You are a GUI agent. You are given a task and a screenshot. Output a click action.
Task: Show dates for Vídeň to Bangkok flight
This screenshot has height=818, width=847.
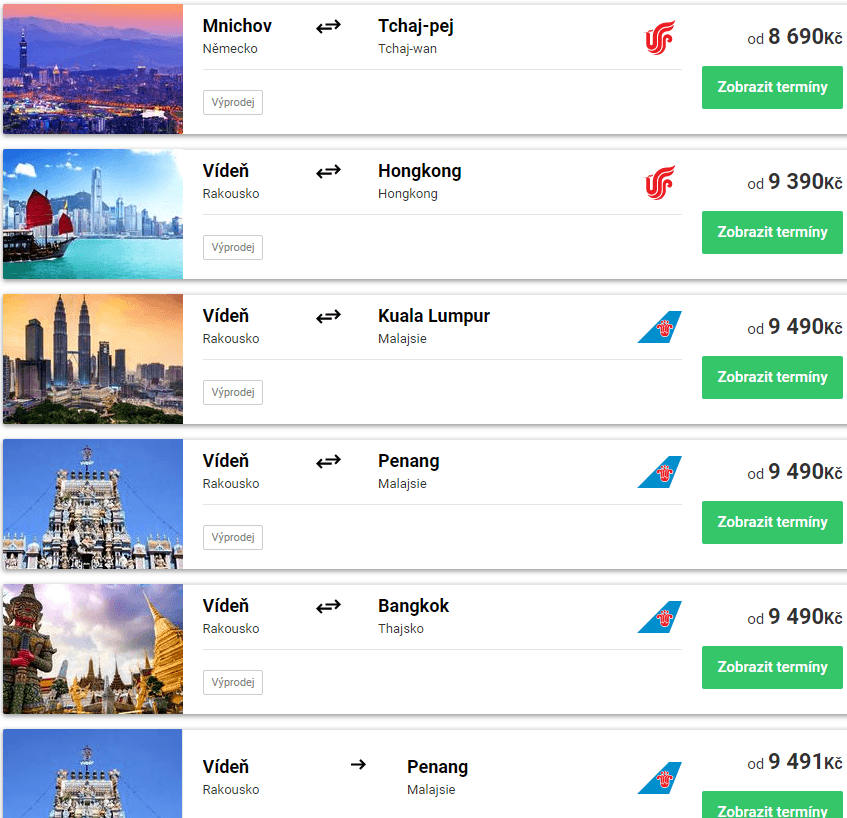click(x=772, y=667)
